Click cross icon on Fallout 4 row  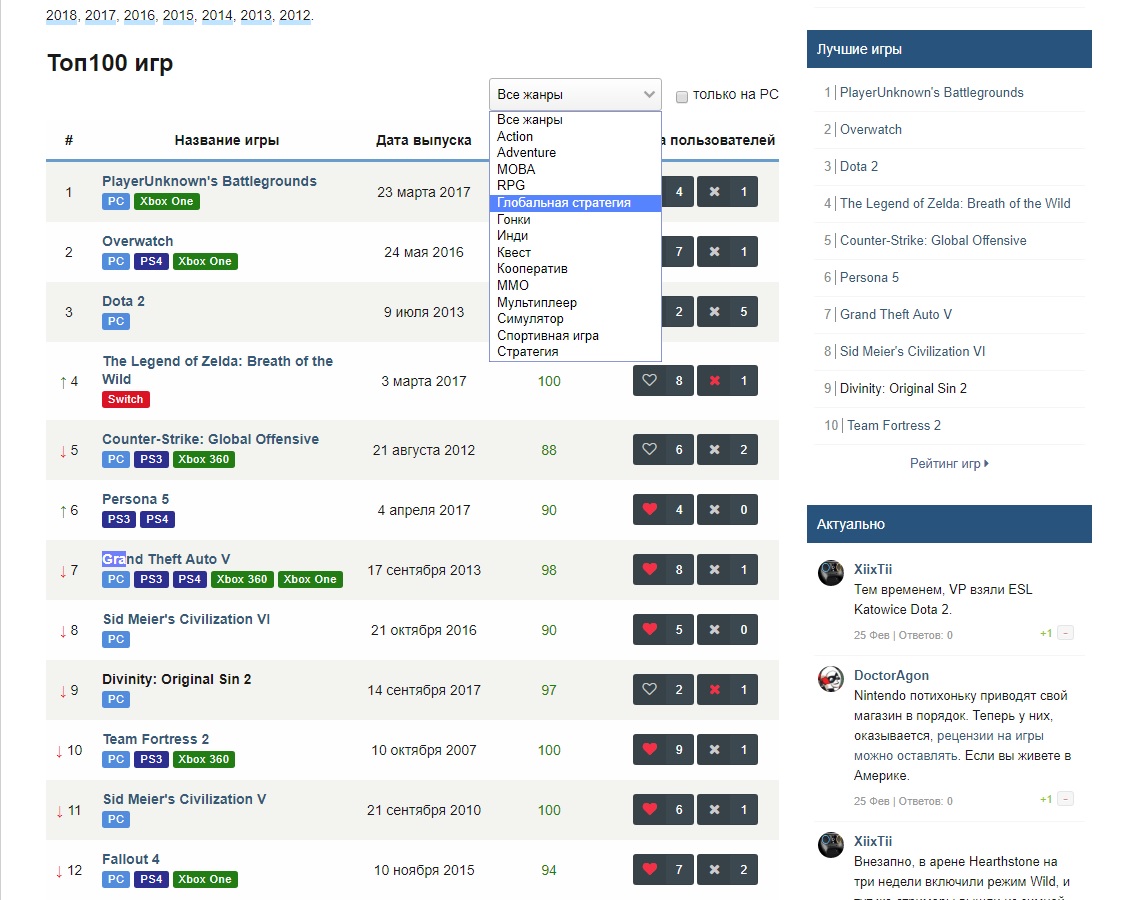tap(714, 870)
